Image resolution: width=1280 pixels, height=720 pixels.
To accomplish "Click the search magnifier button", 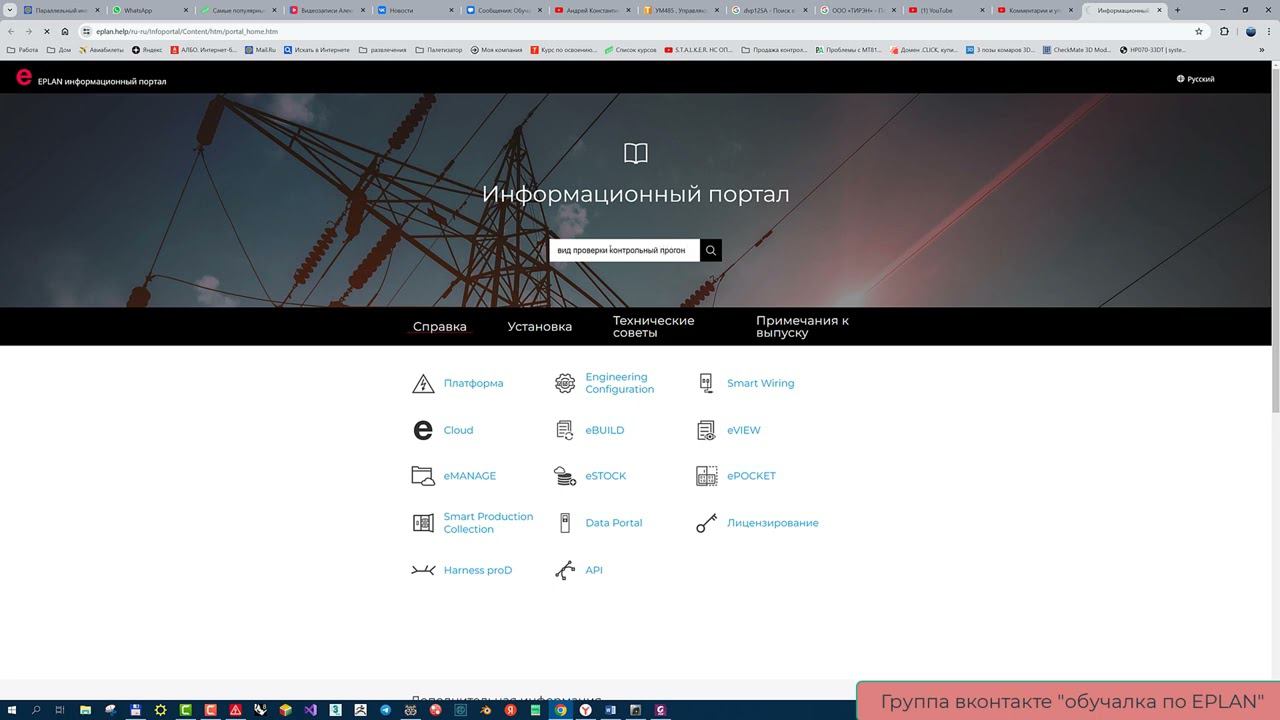I will pyautogui.click(x=711, y=250).
